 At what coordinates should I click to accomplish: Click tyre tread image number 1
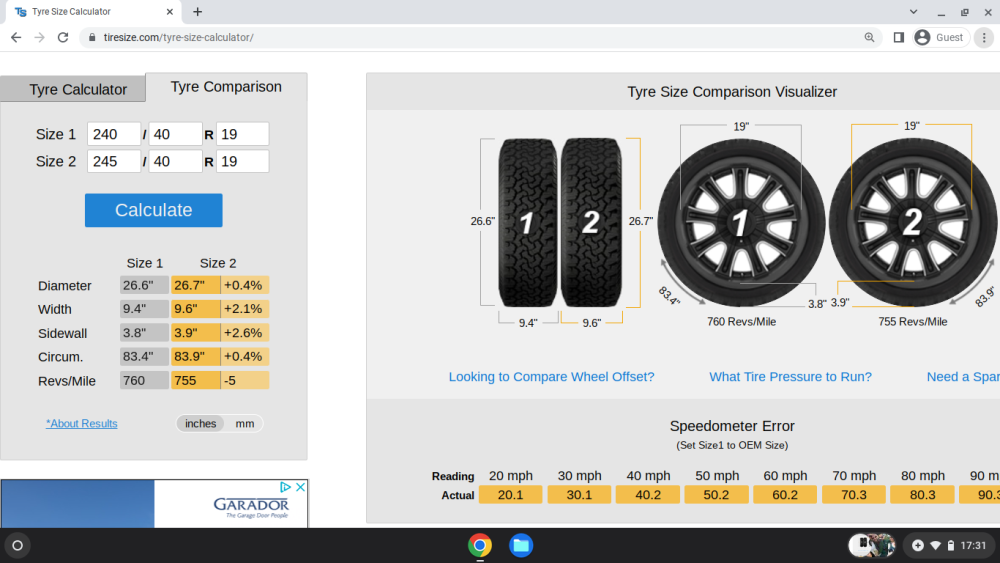pyautogui.click(x=527, y=223)
